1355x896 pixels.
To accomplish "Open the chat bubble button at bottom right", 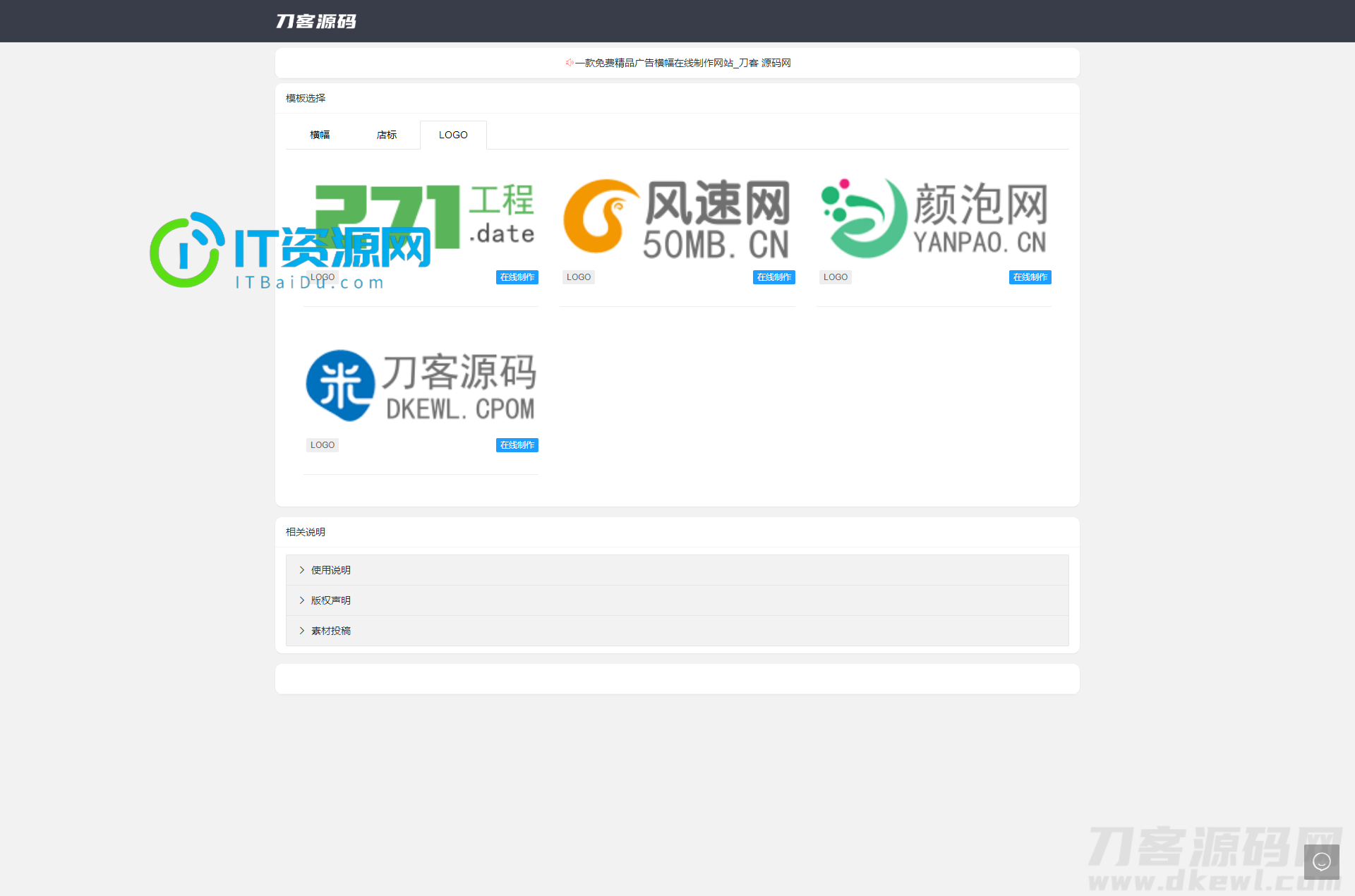I will click(x=1321, y=861).
